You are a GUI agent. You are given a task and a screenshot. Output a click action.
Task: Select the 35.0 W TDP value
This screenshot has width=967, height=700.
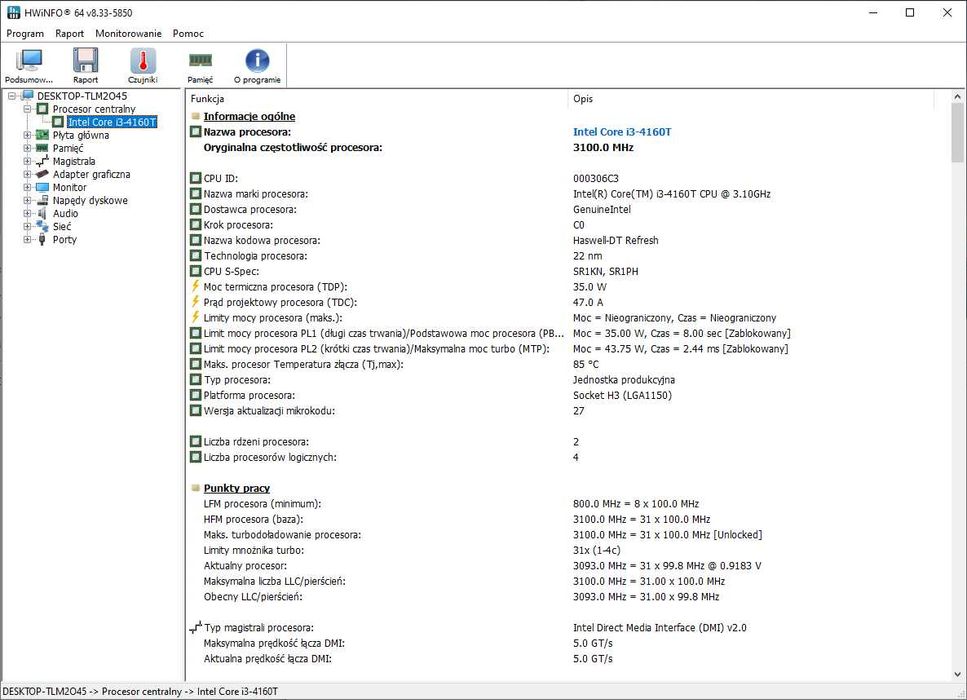click(x=590, y=287)
